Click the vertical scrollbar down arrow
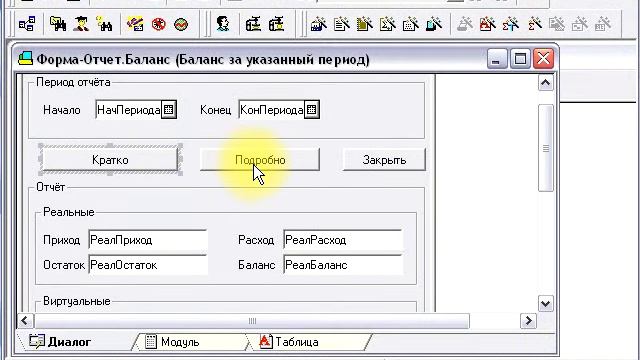 click(x=546, y=303)
